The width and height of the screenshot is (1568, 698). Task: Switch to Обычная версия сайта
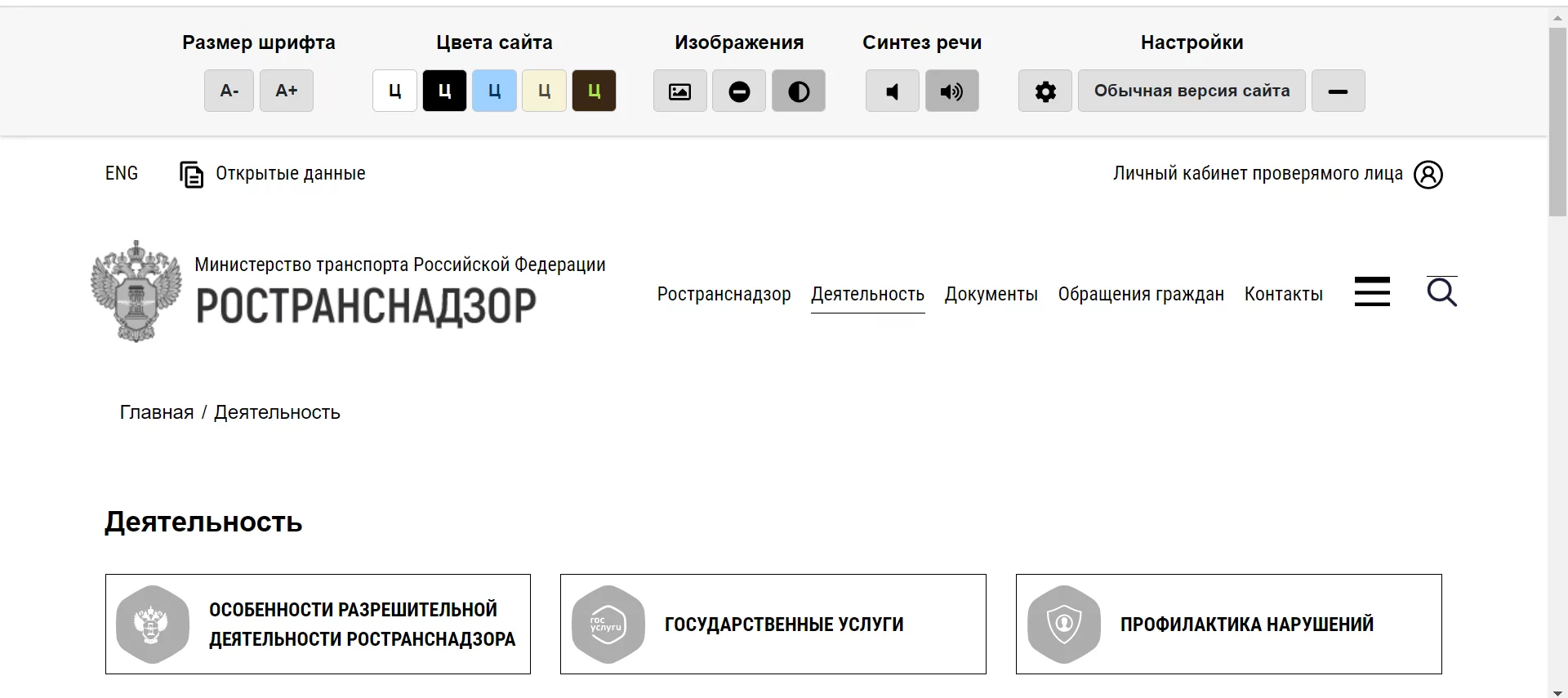pyautogui.click(x=1192, y=91)
